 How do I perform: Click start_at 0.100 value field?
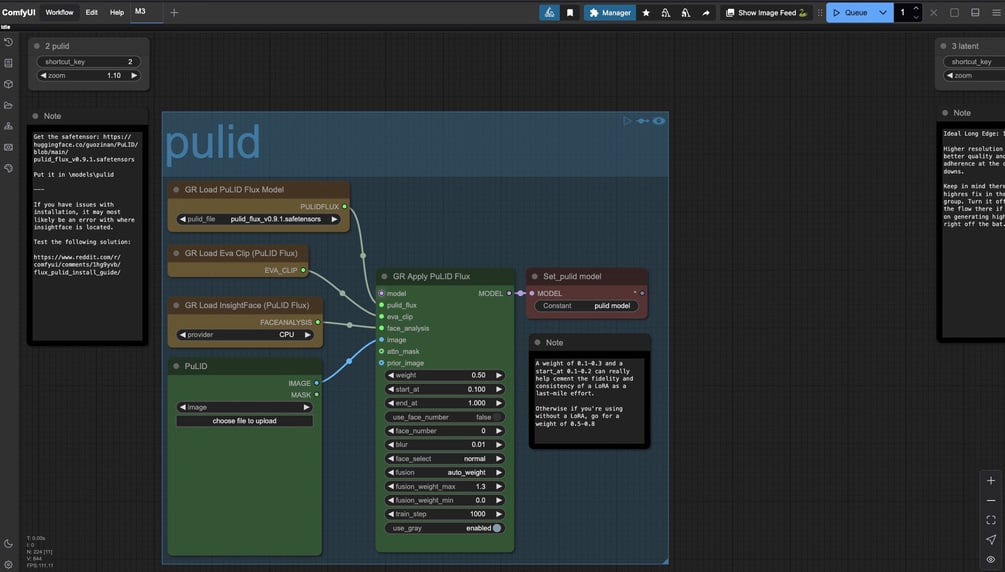444,389
